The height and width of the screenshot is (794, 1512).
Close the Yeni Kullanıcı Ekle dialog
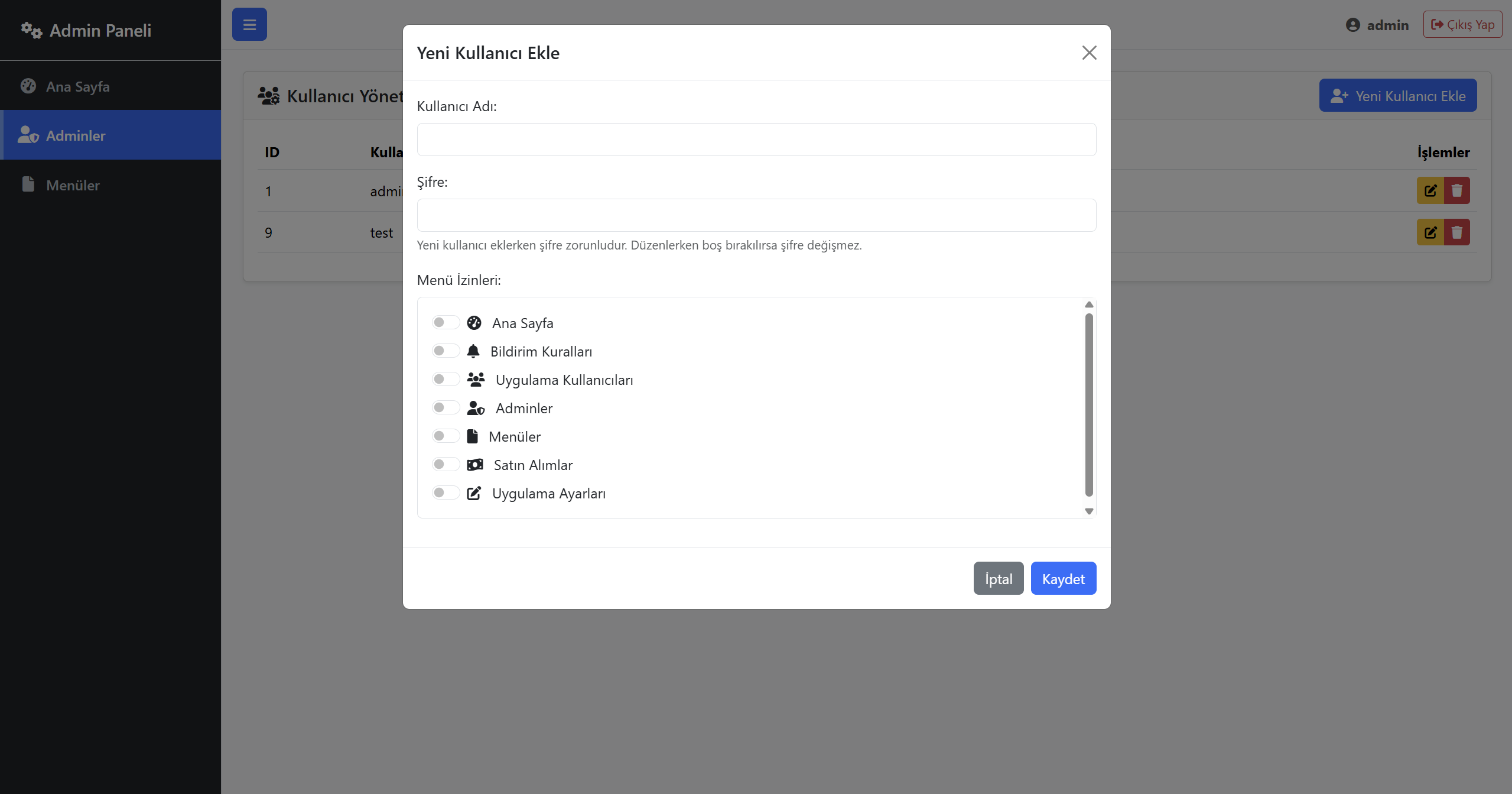1090,53
